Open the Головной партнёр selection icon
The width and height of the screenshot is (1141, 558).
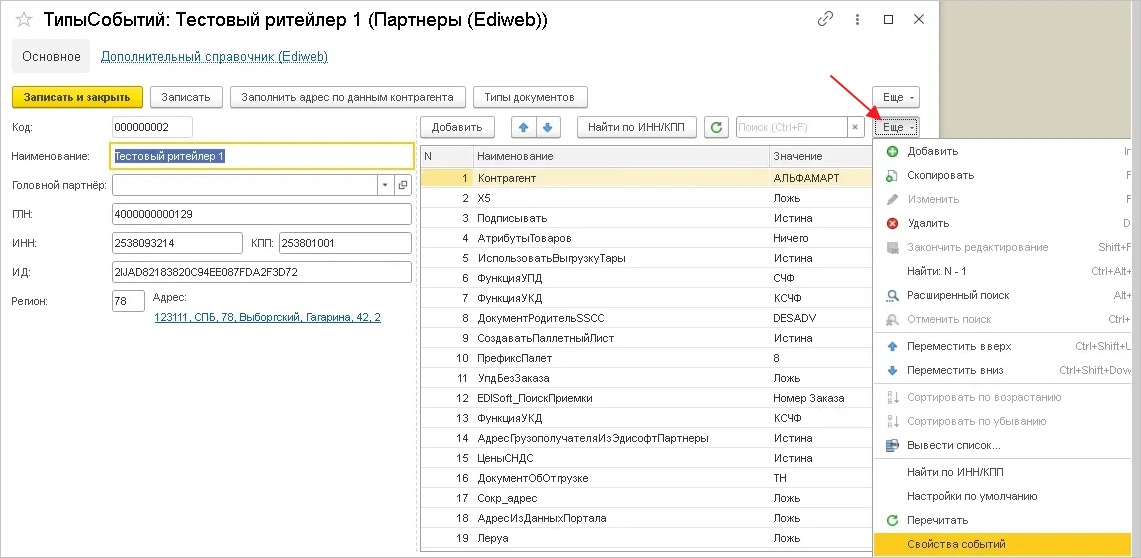click(x=403, y=185)
